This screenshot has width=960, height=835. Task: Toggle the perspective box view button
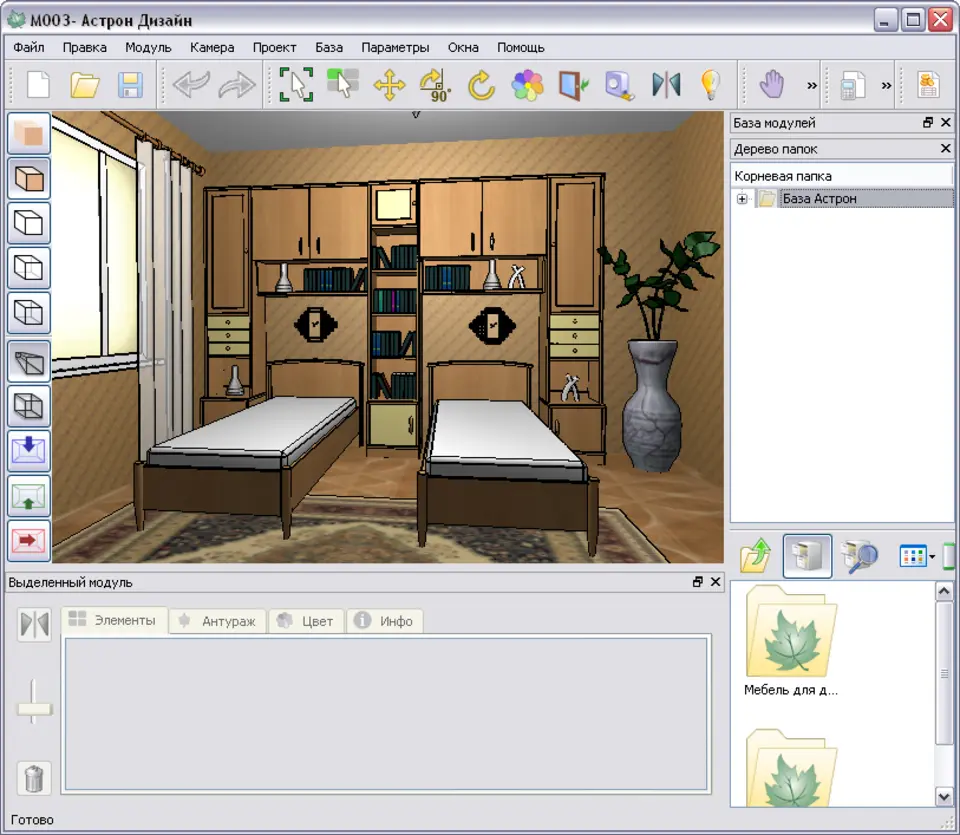click(x=29, y=362)
